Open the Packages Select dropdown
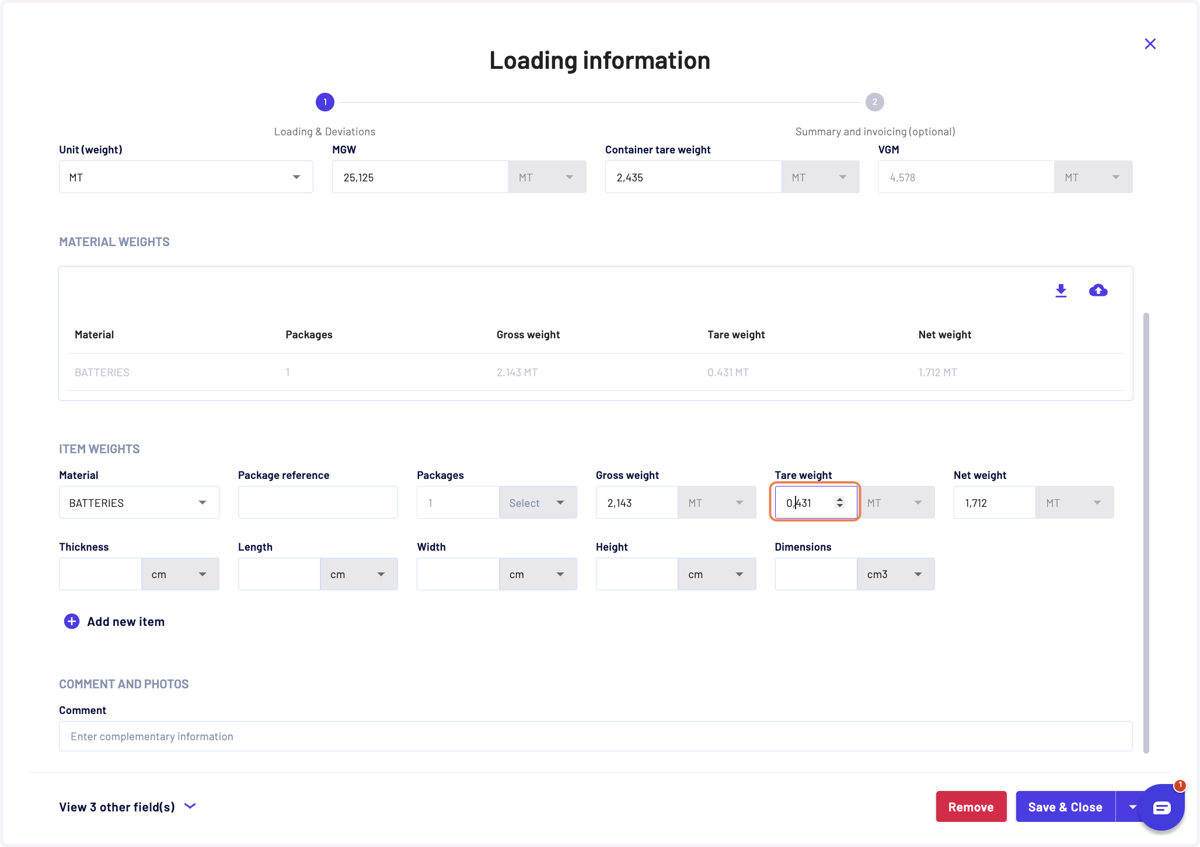Viewport: 1200px width, 847px height. point(538,503)
